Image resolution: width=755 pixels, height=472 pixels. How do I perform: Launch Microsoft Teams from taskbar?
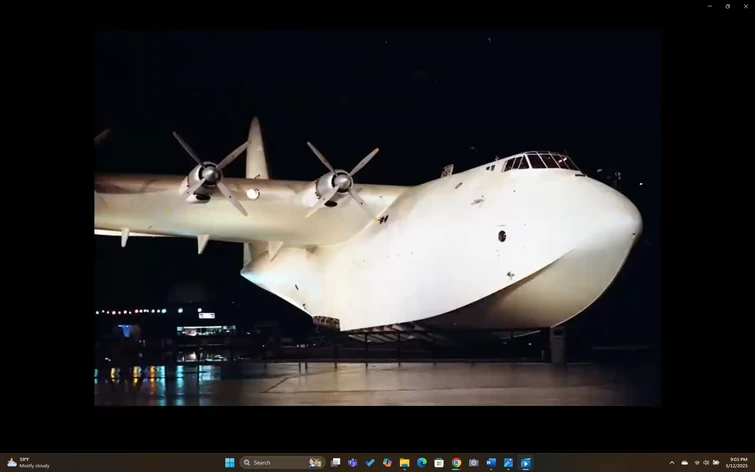coord(353,463)
